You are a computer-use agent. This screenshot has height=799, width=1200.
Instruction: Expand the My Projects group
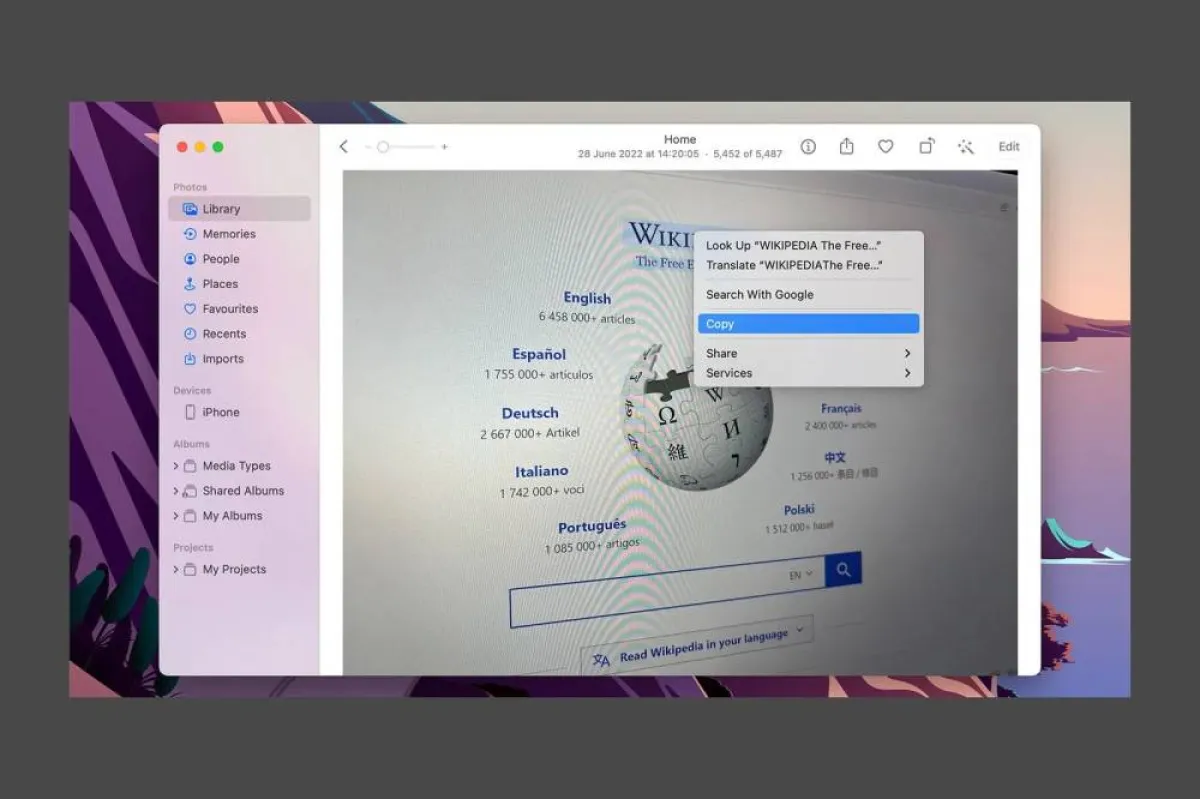[x=176, y=570]
